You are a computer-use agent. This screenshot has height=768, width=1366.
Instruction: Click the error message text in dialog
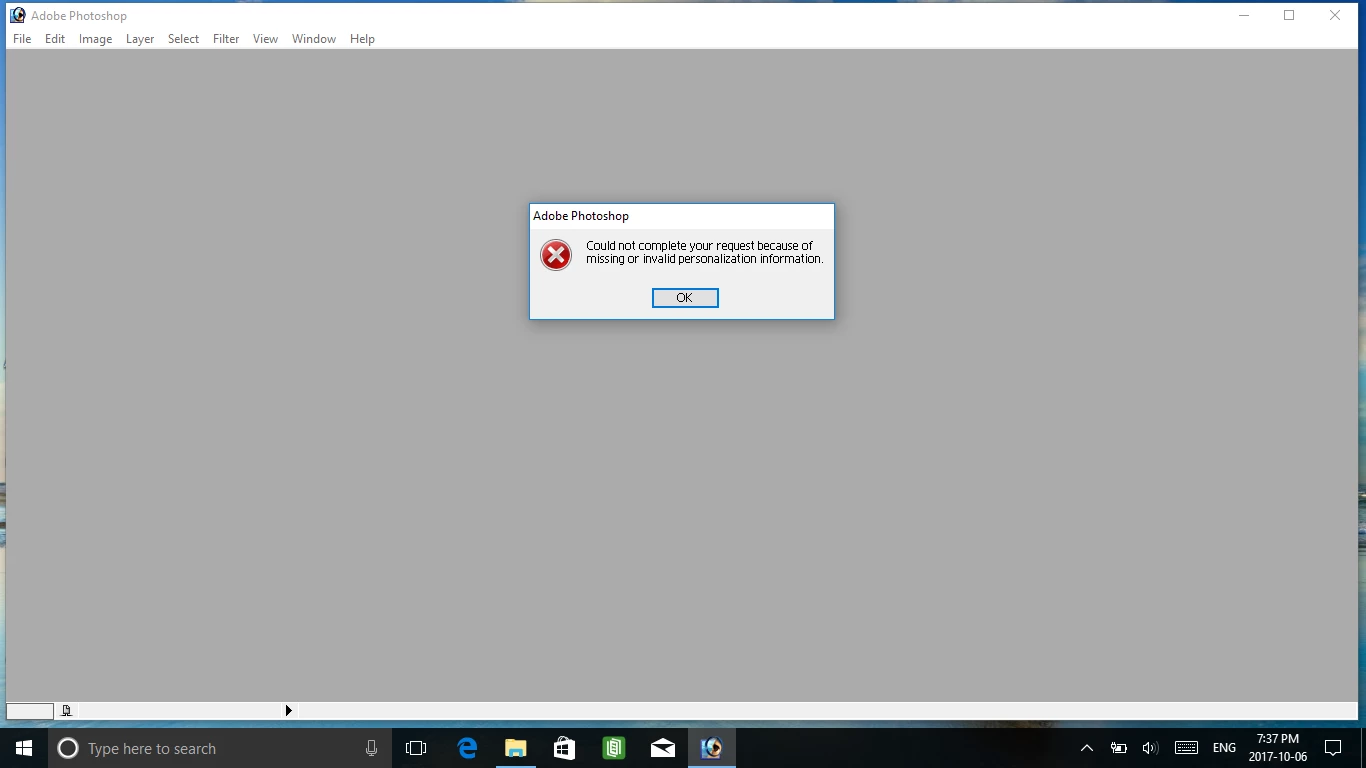point(705,252)
